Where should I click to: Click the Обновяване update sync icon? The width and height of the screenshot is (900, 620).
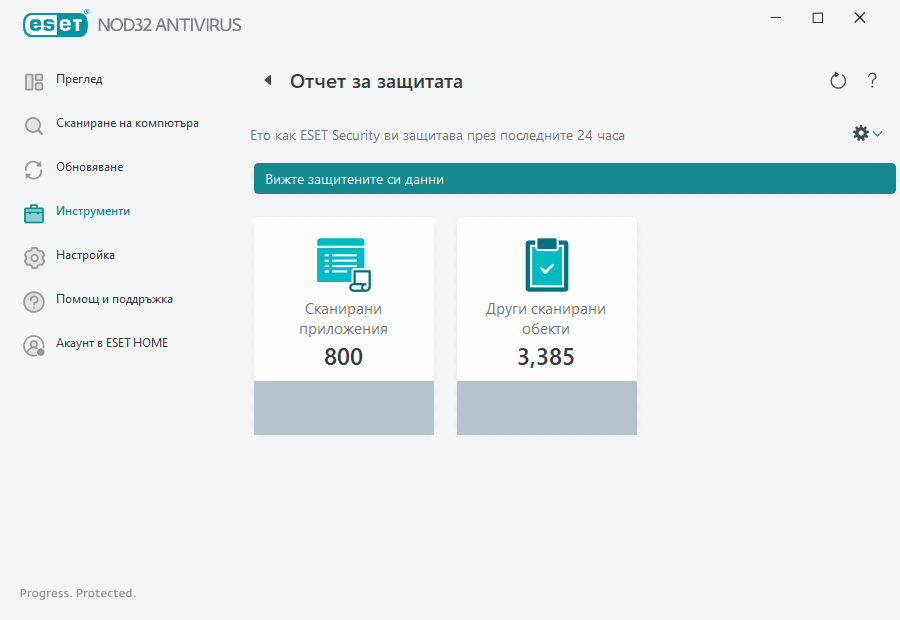(x=33, y=168)
